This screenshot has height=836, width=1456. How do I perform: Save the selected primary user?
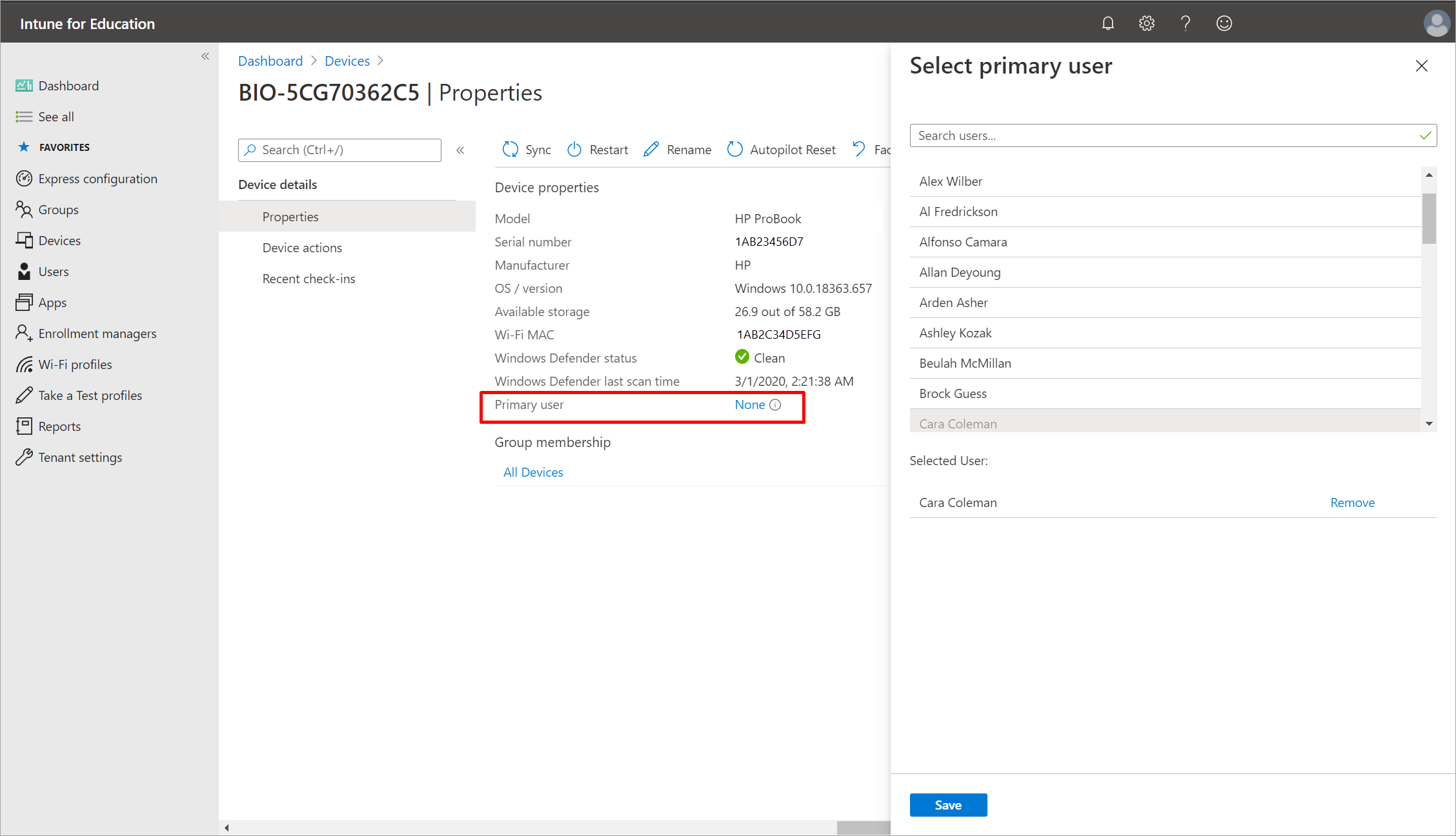point(948,805)
